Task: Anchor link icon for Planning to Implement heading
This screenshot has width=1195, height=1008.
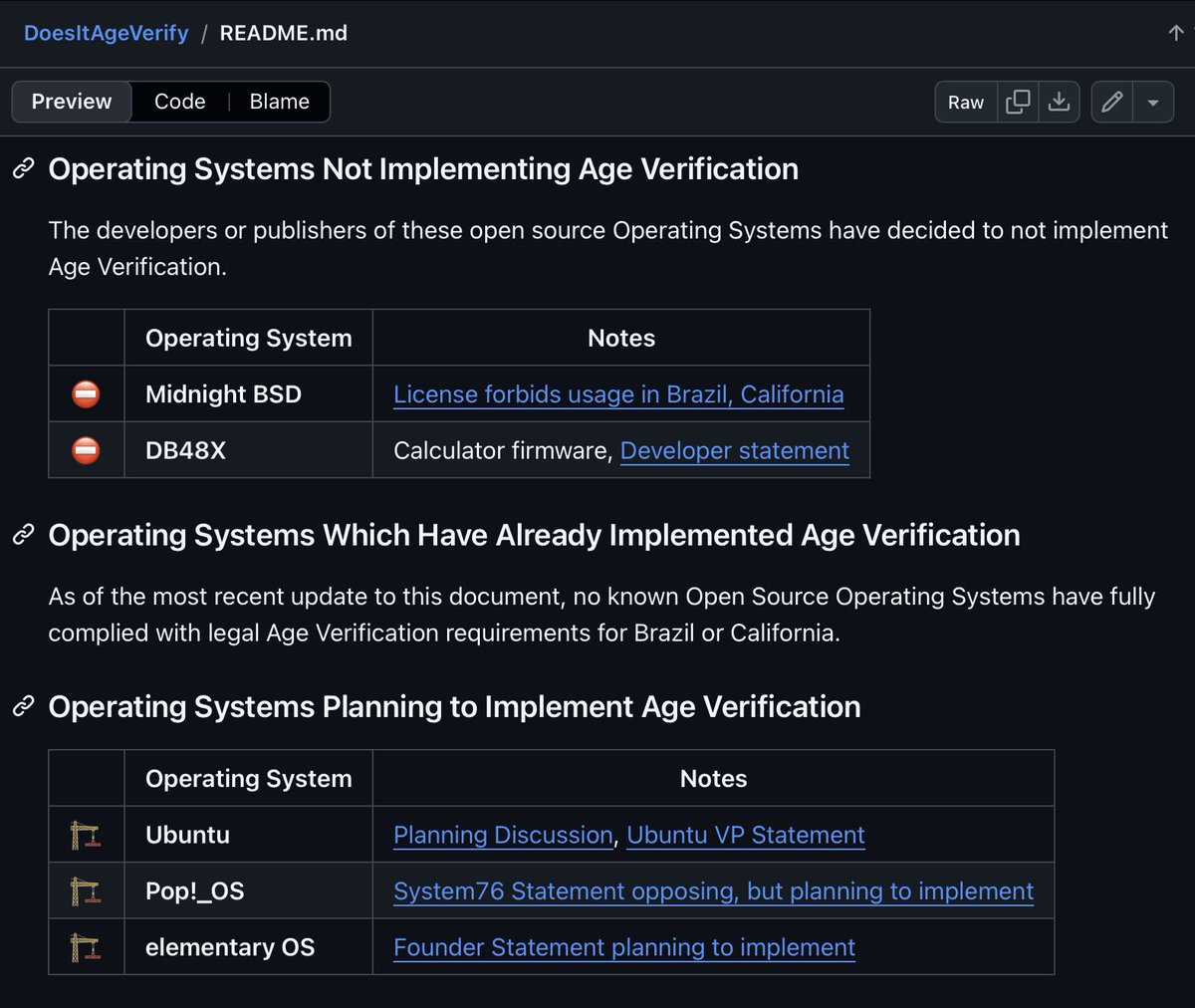Action: coord(24,706)
